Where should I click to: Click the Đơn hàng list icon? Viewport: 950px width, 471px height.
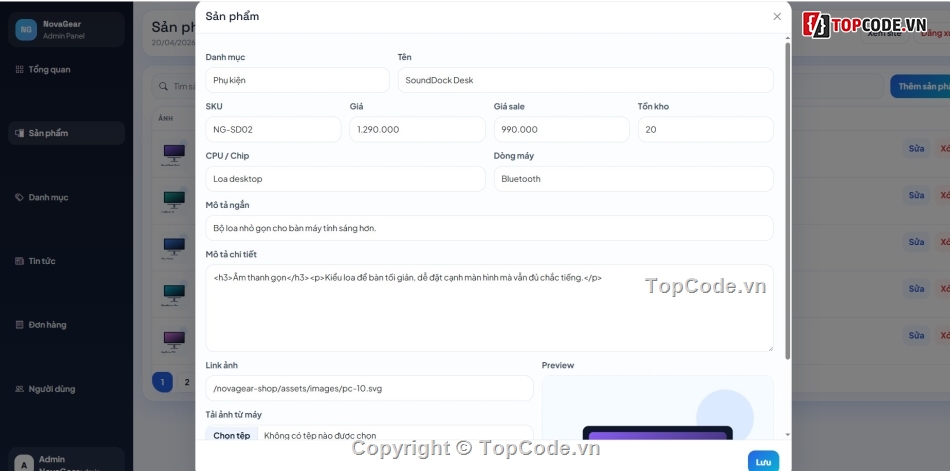(19, 325)
